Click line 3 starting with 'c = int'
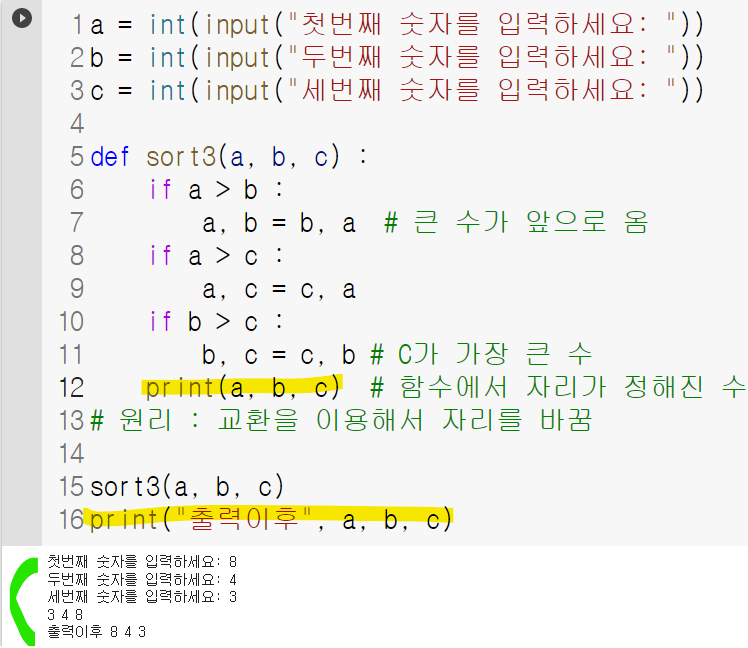Image resolution: width=748 pixels, height=648 pixels. coord(397,90)
